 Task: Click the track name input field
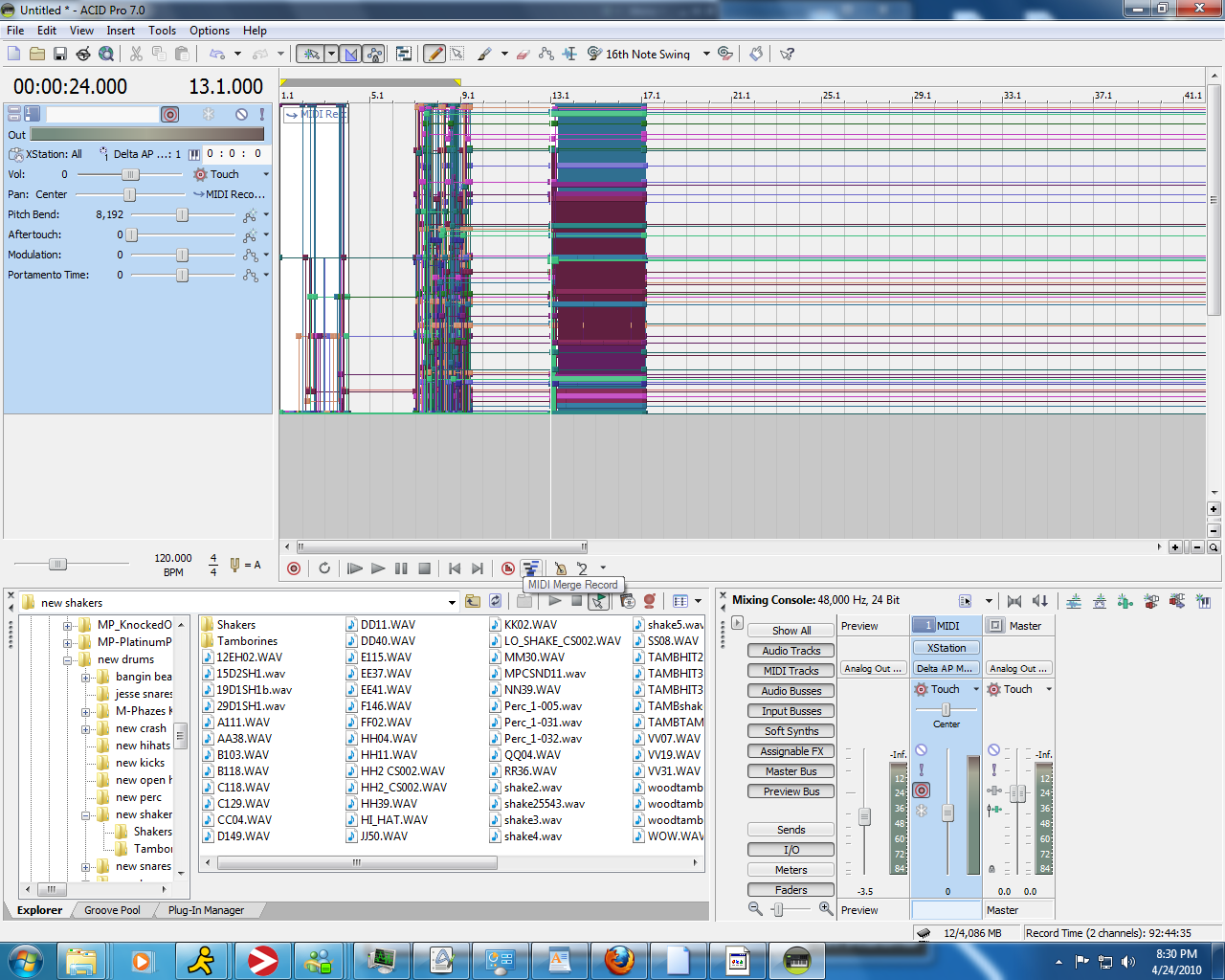(101, 114)
